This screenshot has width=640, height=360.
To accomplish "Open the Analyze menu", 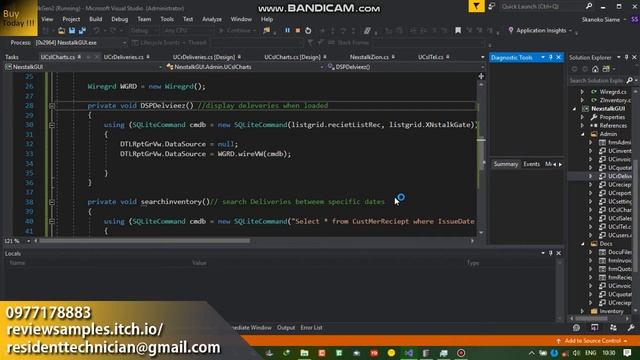I will pyautogui.click(x=212, y=19).
